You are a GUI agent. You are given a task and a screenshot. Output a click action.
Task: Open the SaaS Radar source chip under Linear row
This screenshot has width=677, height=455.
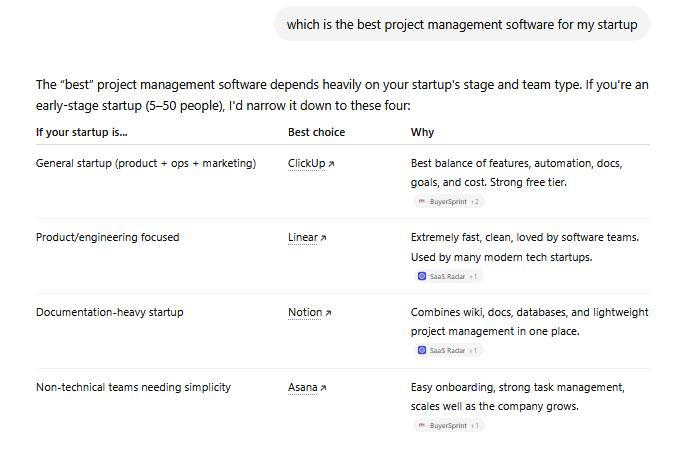pyautogui.click(x=449, y=276)
